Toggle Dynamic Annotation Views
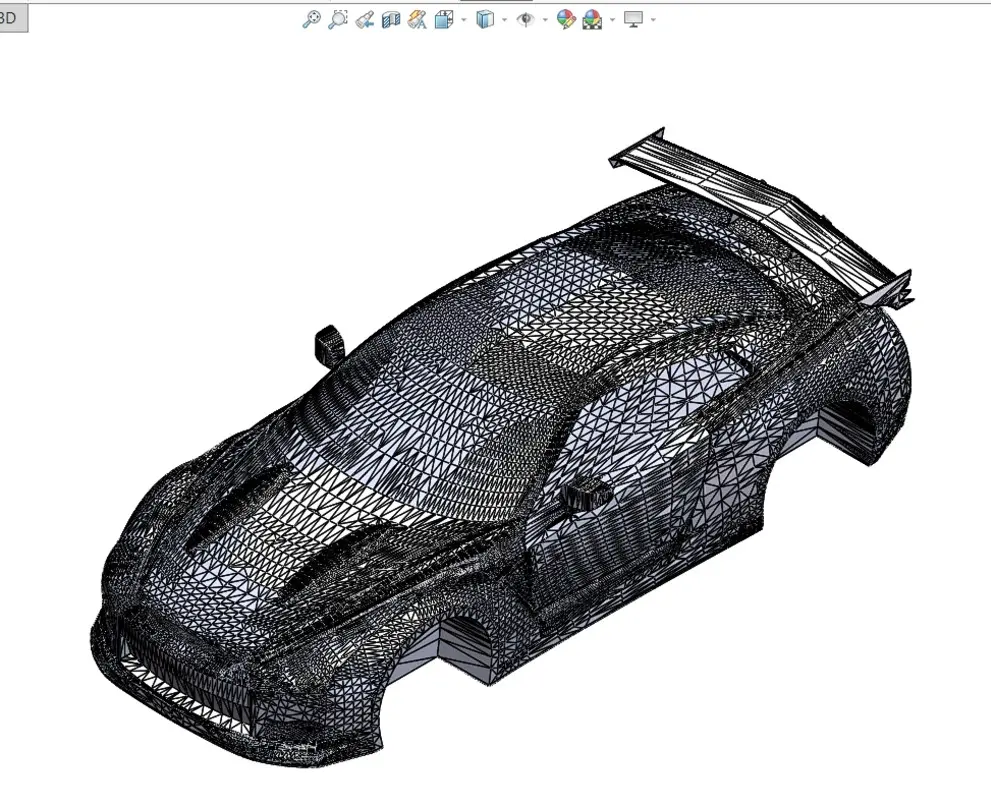Screen dimensions: 991x803 click(417, 20)
